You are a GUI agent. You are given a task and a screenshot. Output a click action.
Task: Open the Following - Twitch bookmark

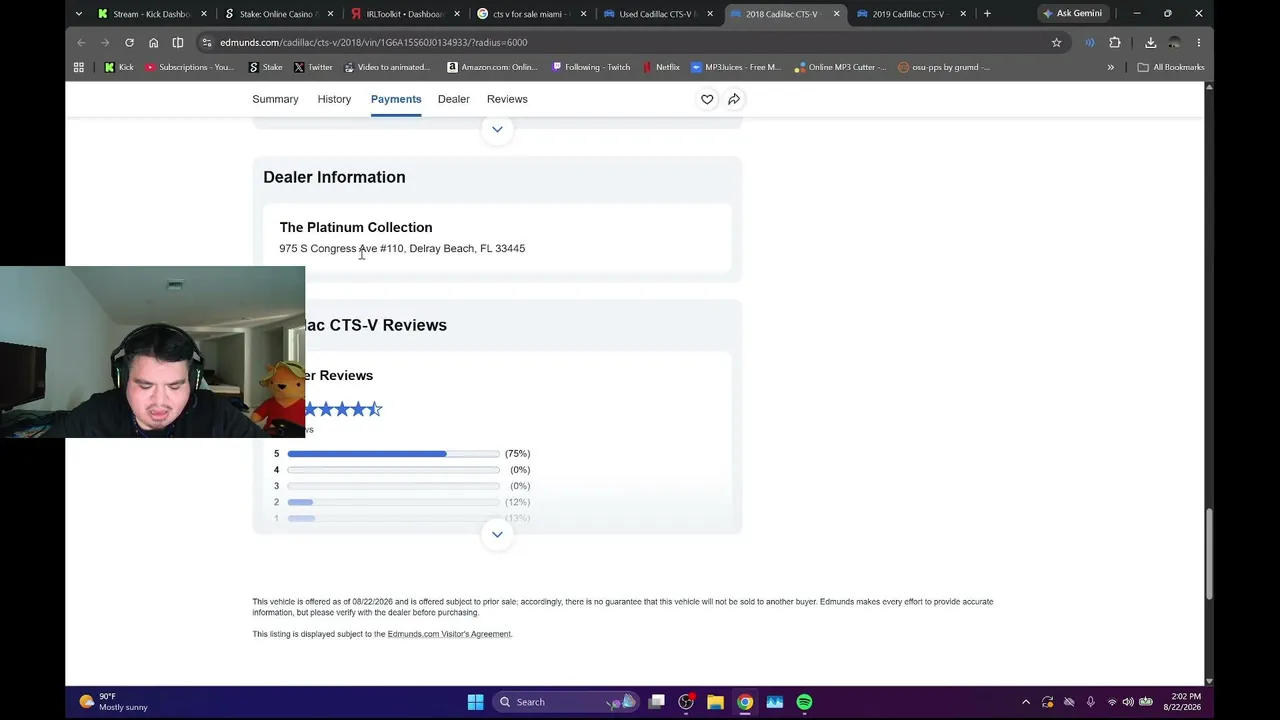tap(591, 67)
